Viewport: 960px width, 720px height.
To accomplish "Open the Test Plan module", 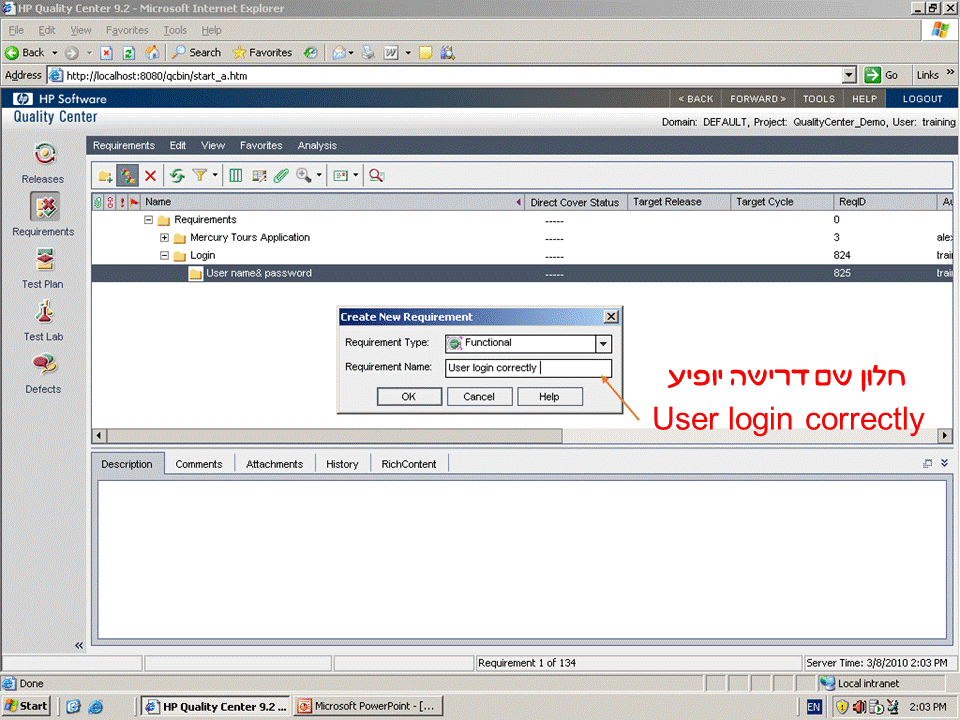I will pyautogui.click(x=43, y=268).
